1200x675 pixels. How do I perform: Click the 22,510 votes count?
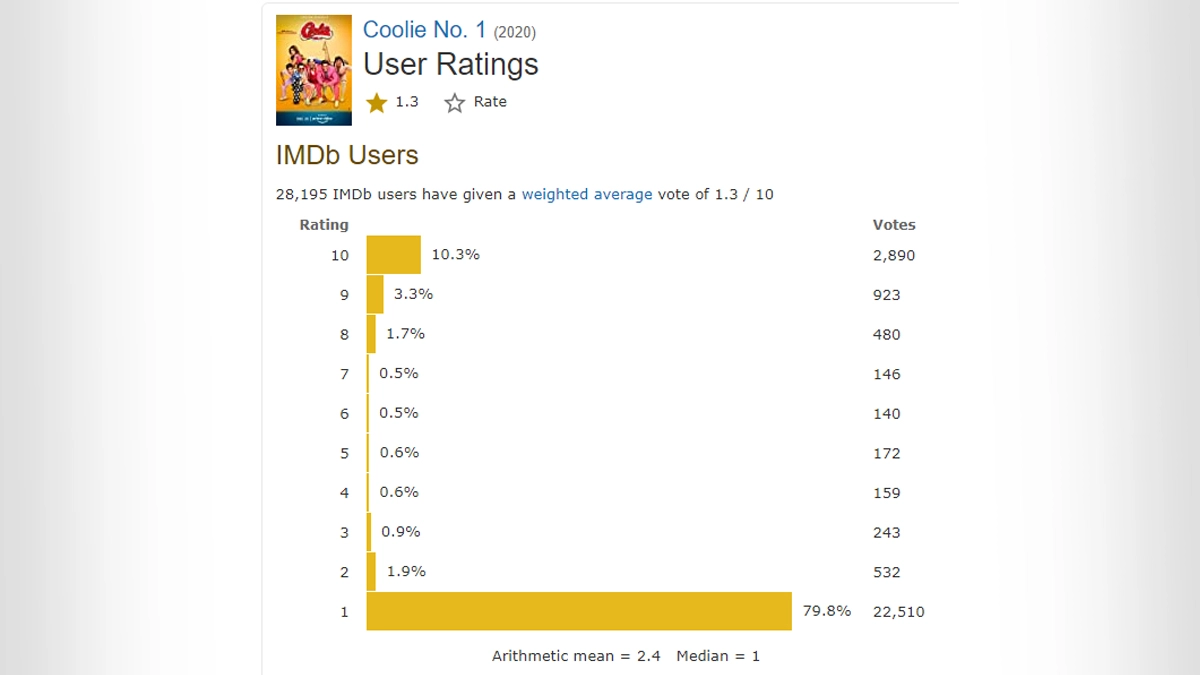click(x=898, y=612)
